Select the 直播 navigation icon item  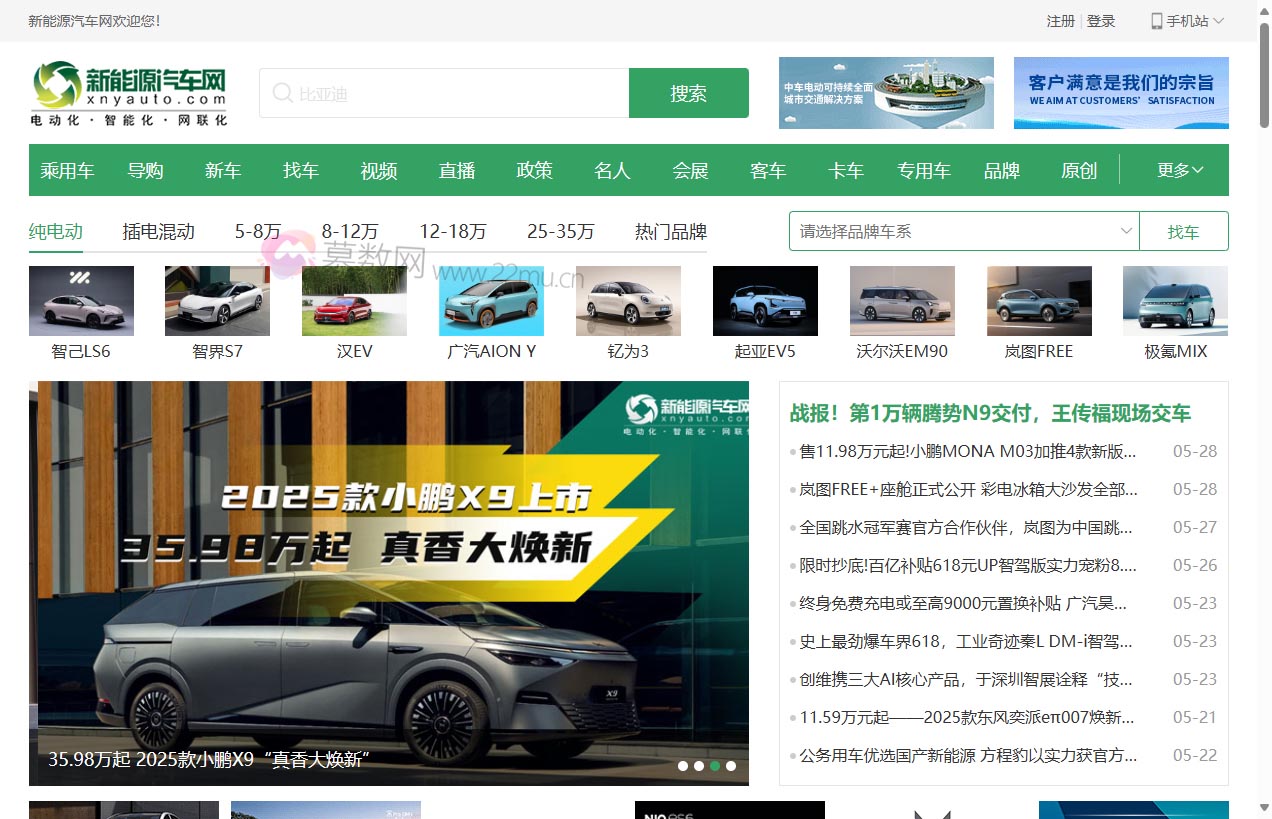point(456,170)
